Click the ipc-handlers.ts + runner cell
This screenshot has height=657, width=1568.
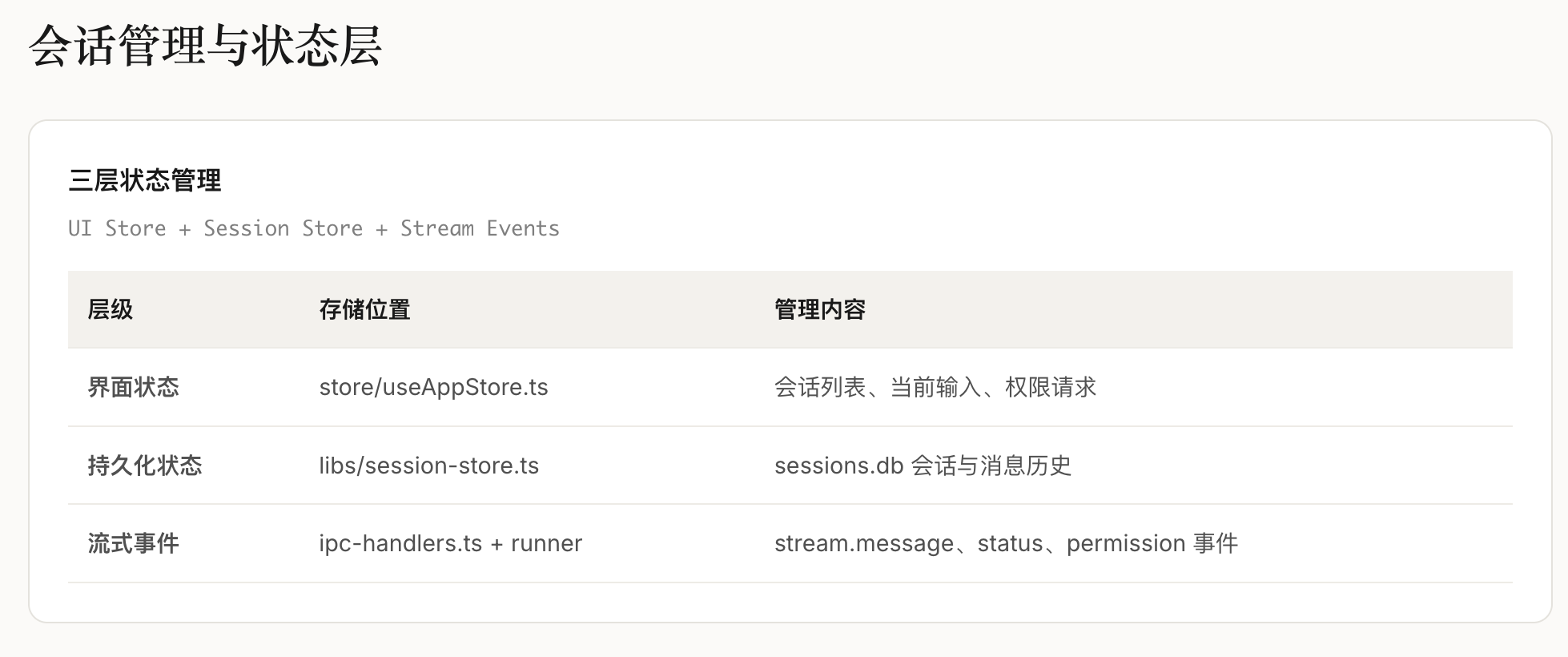(x=450, y=543)
